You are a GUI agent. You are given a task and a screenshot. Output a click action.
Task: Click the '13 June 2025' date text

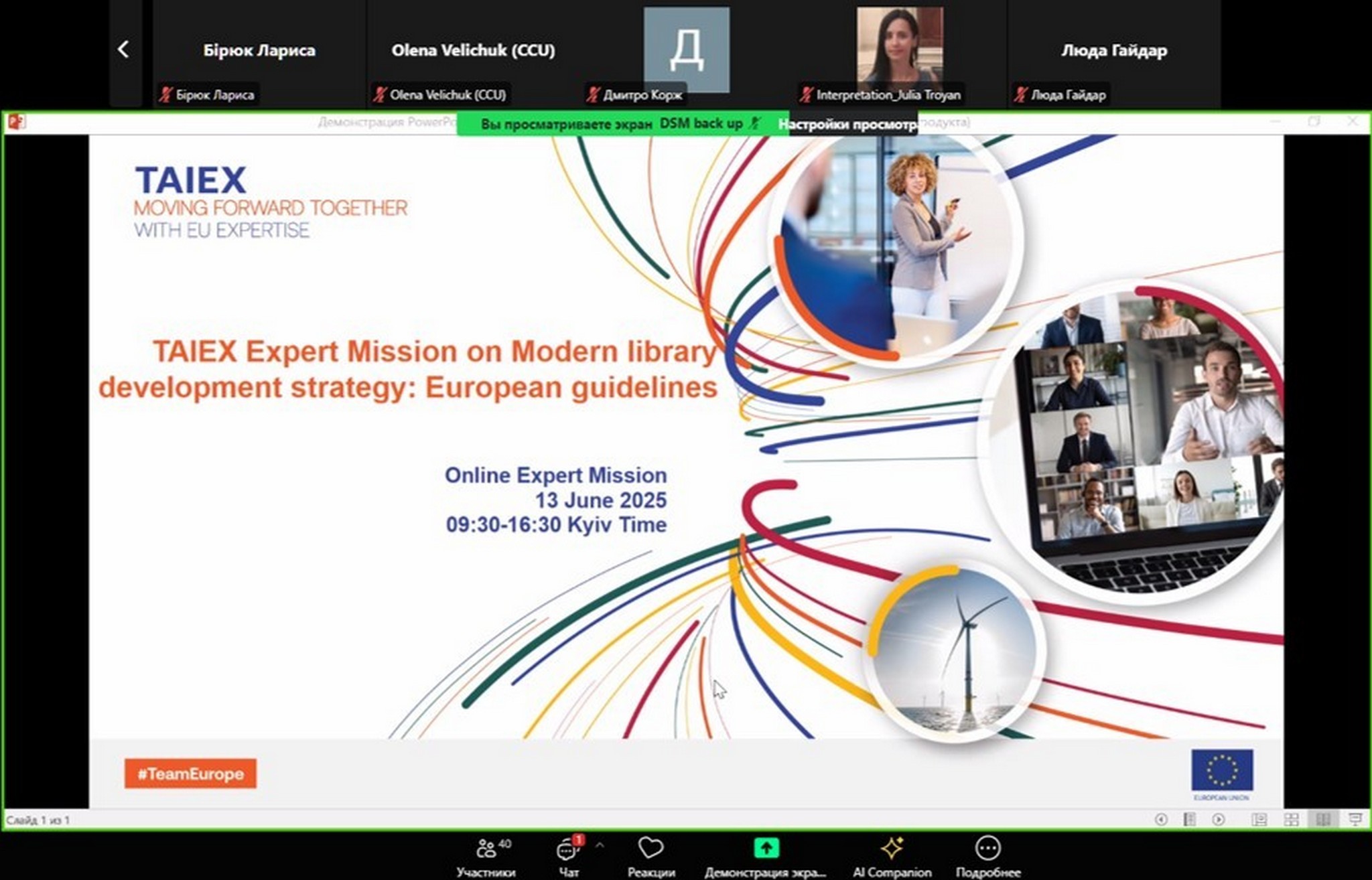pos(600,500)
